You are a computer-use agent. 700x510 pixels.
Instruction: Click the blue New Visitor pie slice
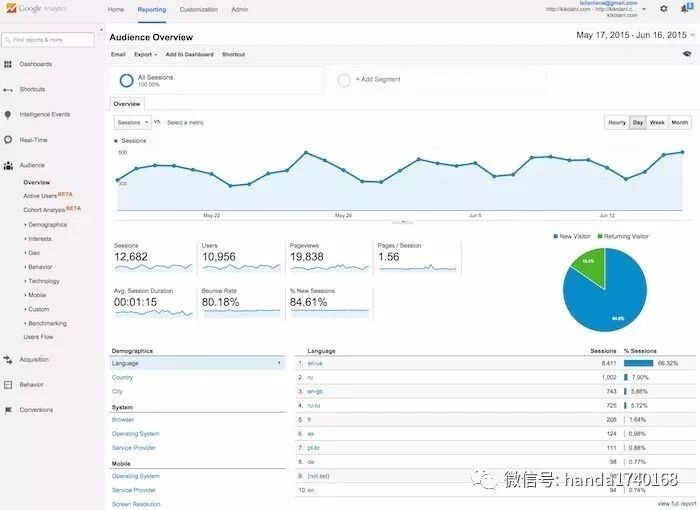pyautogui.click(x=612, y=299)
